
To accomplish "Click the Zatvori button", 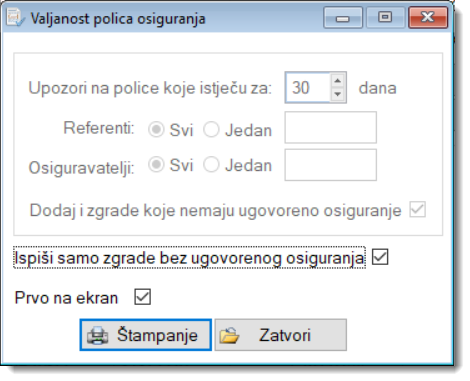I will tap(281, 335).
